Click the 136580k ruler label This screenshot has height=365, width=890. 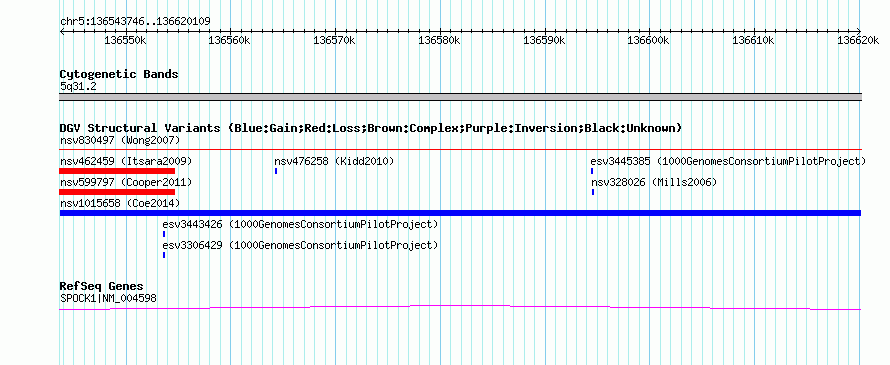440,40
